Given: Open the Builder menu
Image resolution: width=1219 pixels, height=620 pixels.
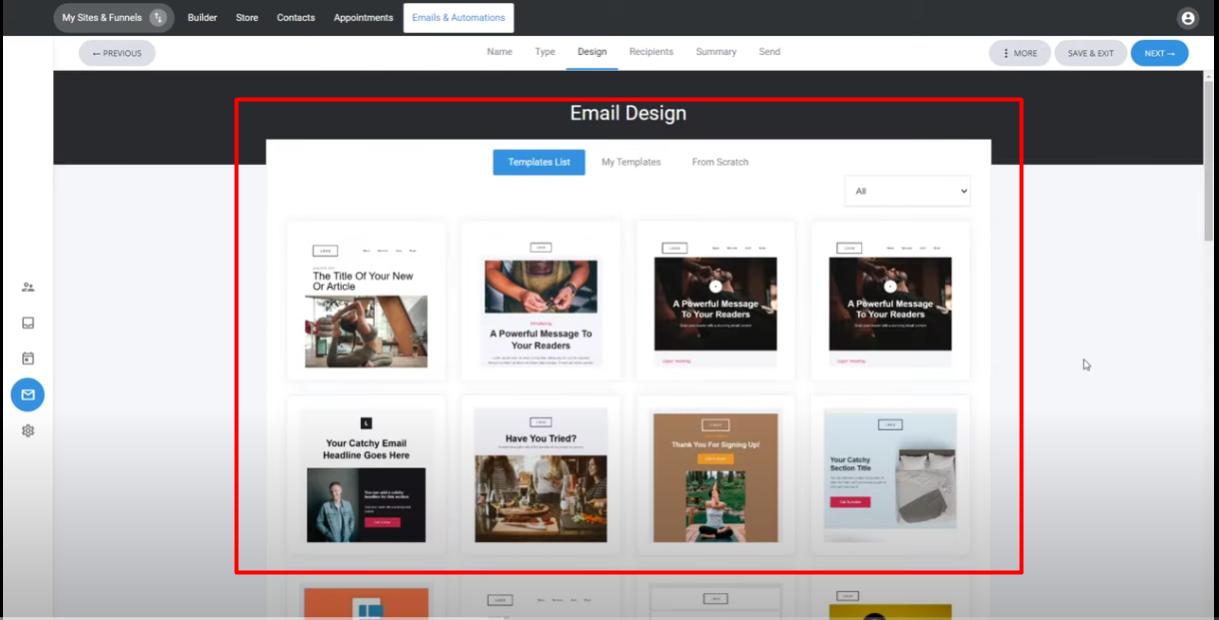Looking at the screenshot, I should tap(202, 18).
